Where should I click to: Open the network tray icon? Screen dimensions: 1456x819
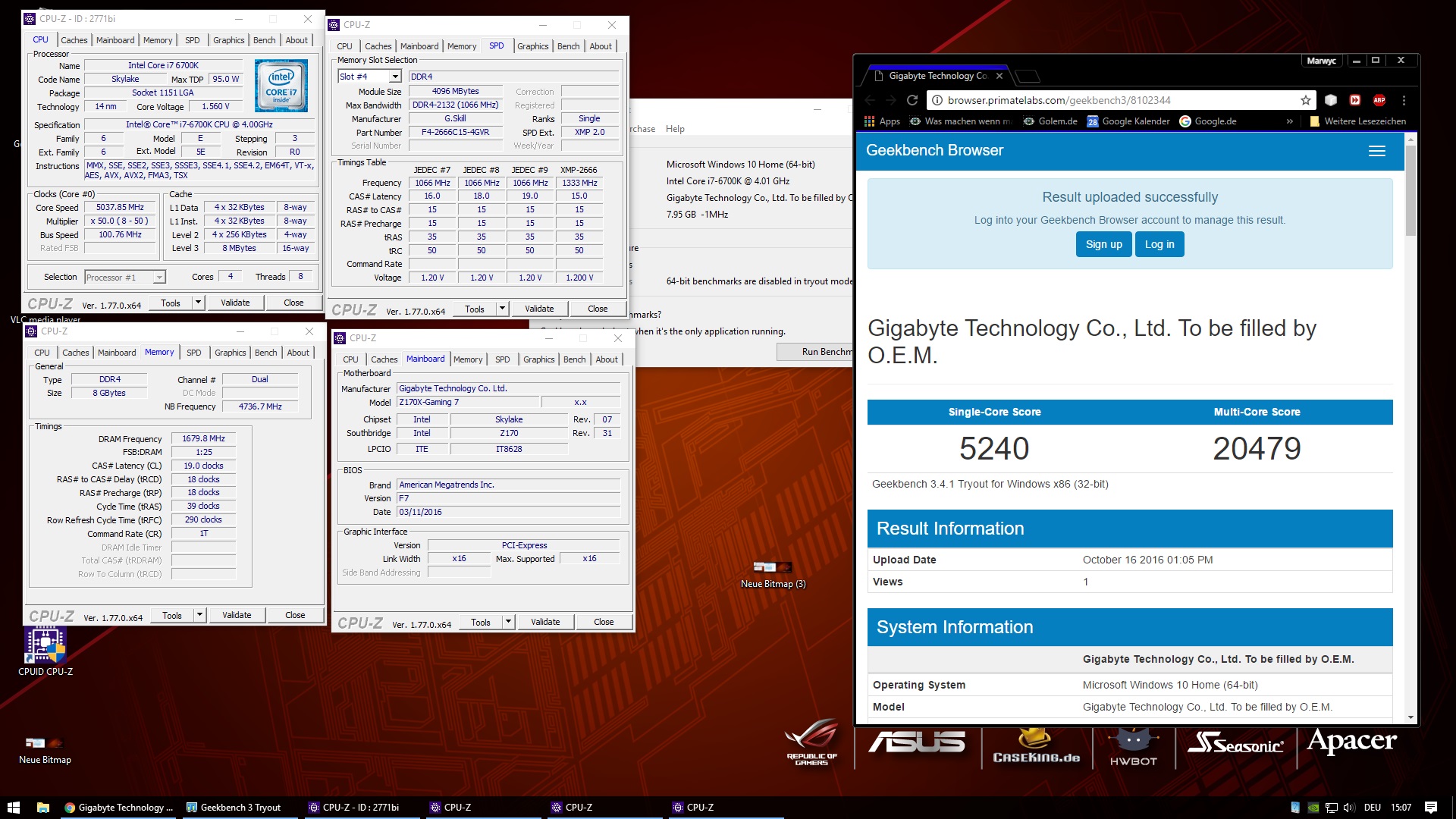point(1332,808)
